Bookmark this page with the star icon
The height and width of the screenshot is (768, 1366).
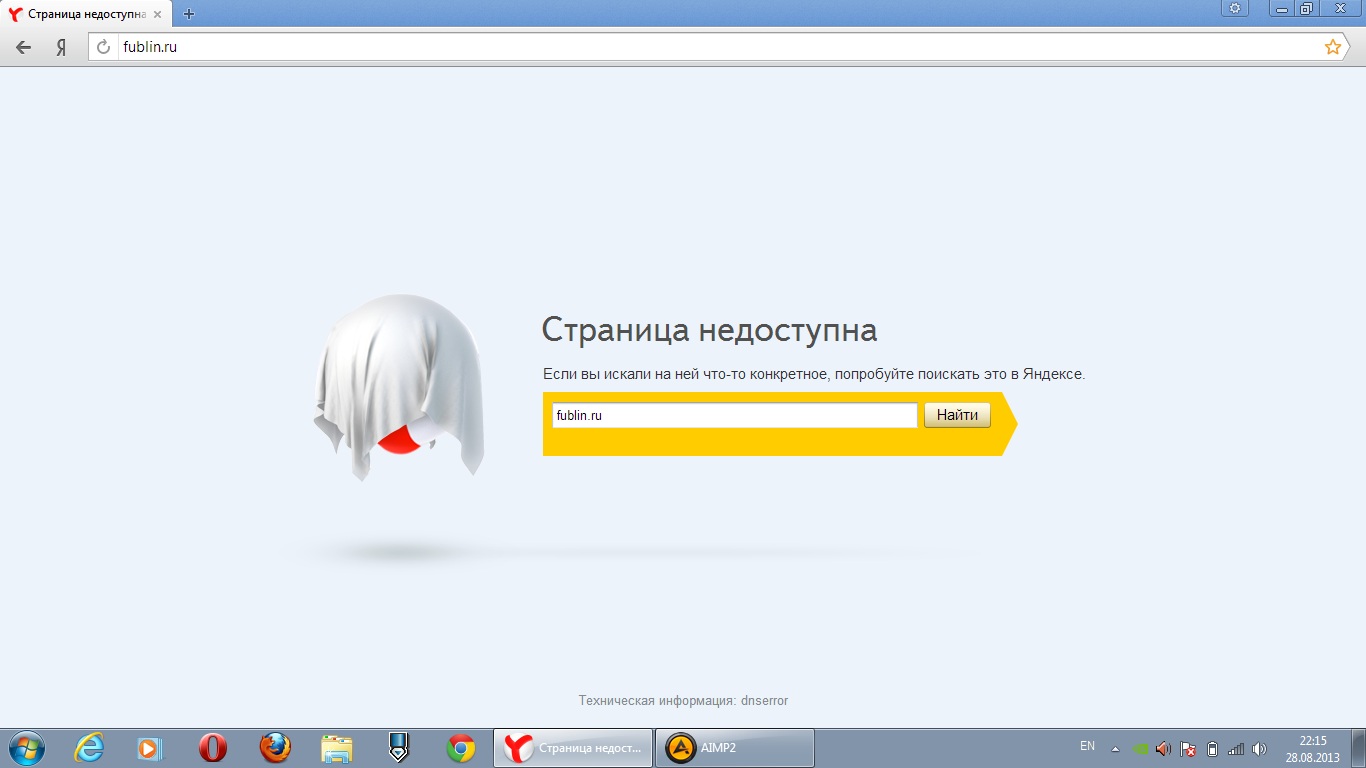[1332, 47]
